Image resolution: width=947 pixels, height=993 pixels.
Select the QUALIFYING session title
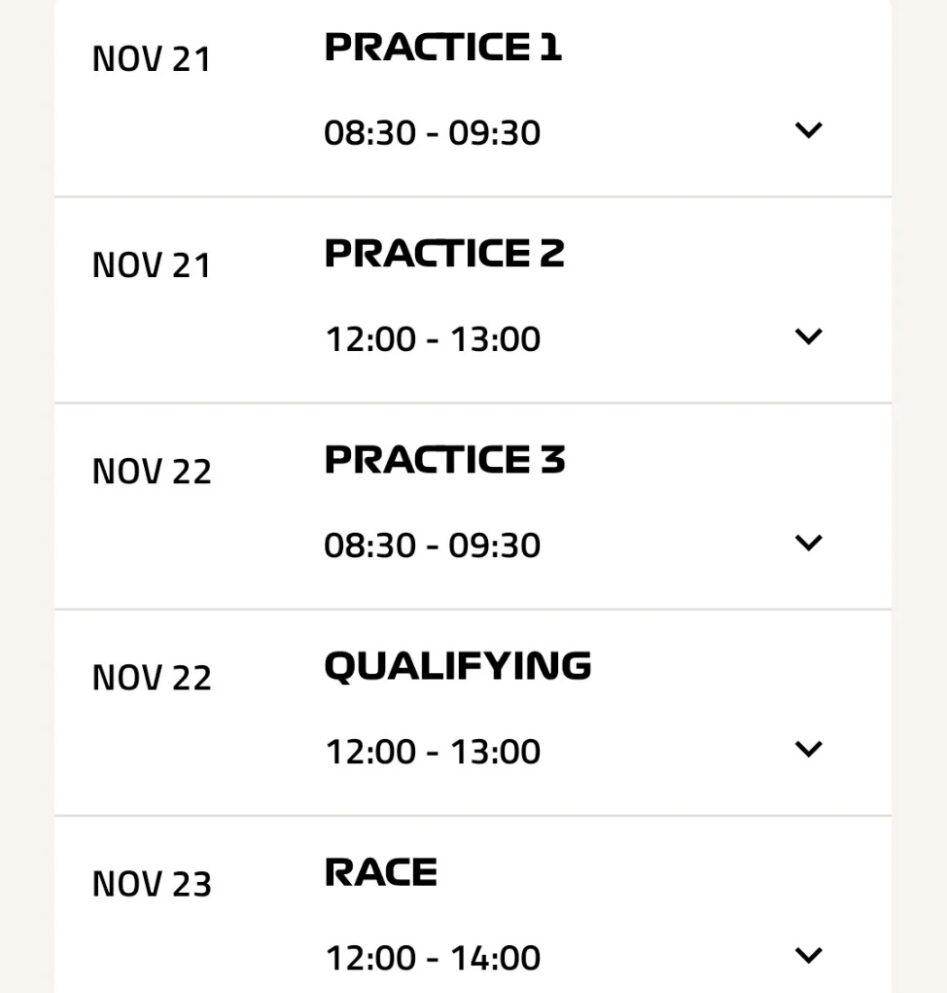(457, 666)
